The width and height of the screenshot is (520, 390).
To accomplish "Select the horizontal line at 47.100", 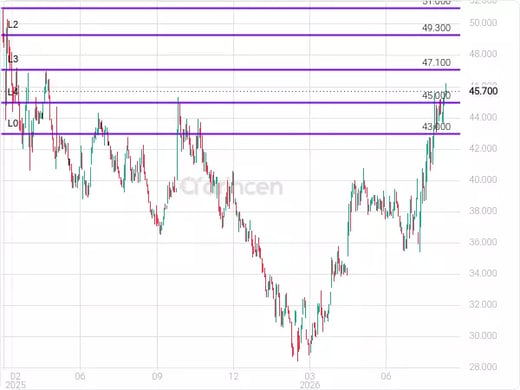I will (231, 70).
